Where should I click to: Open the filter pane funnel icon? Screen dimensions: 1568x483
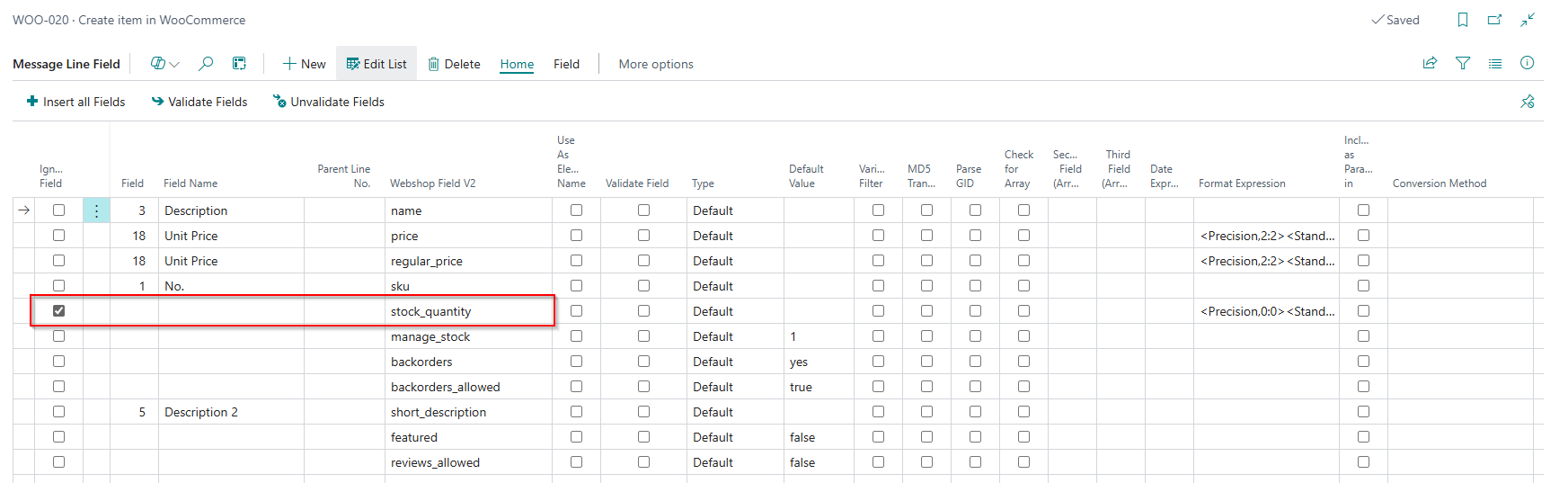1463,63
